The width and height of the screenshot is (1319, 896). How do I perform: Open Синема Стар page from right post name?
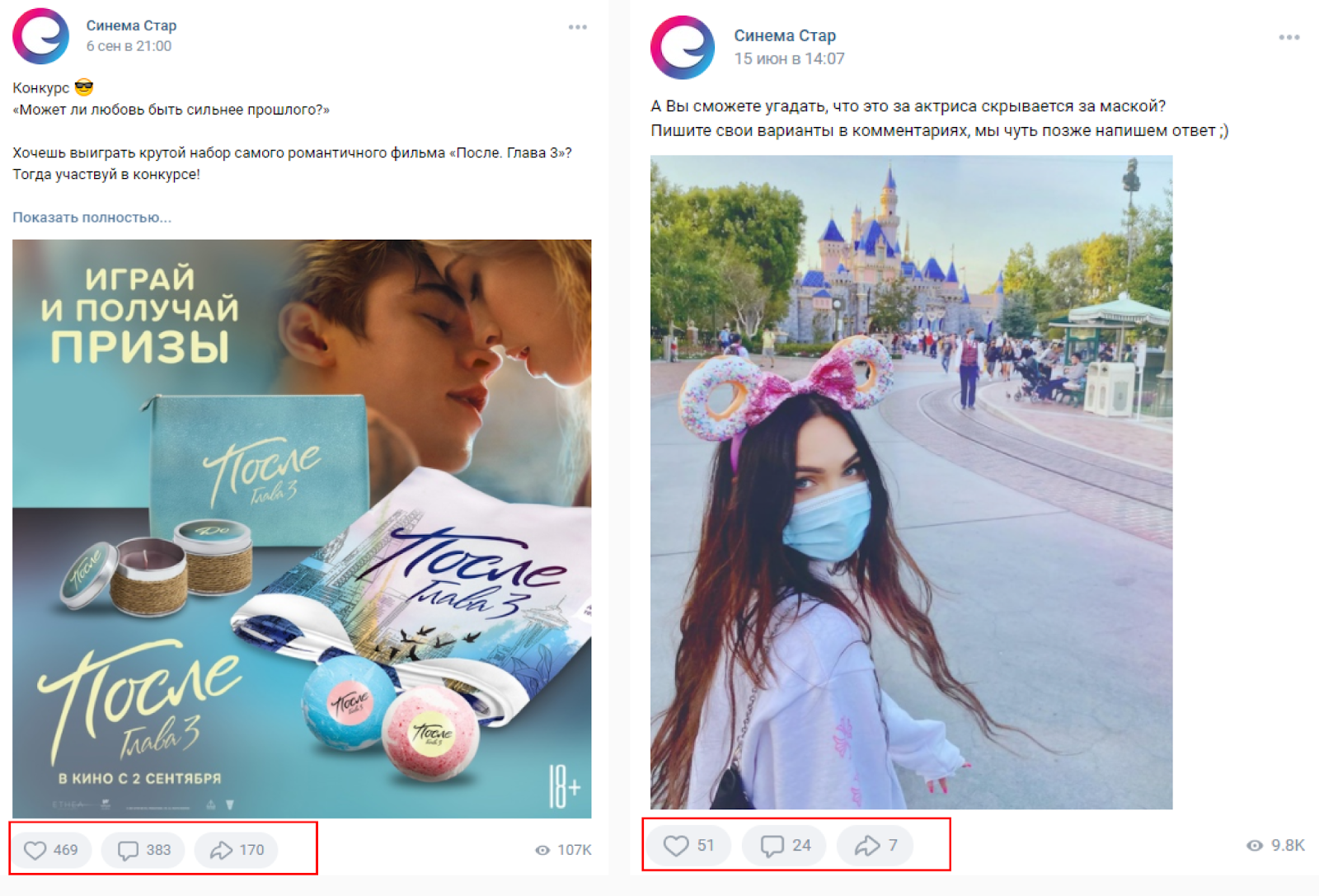[785, 35]
